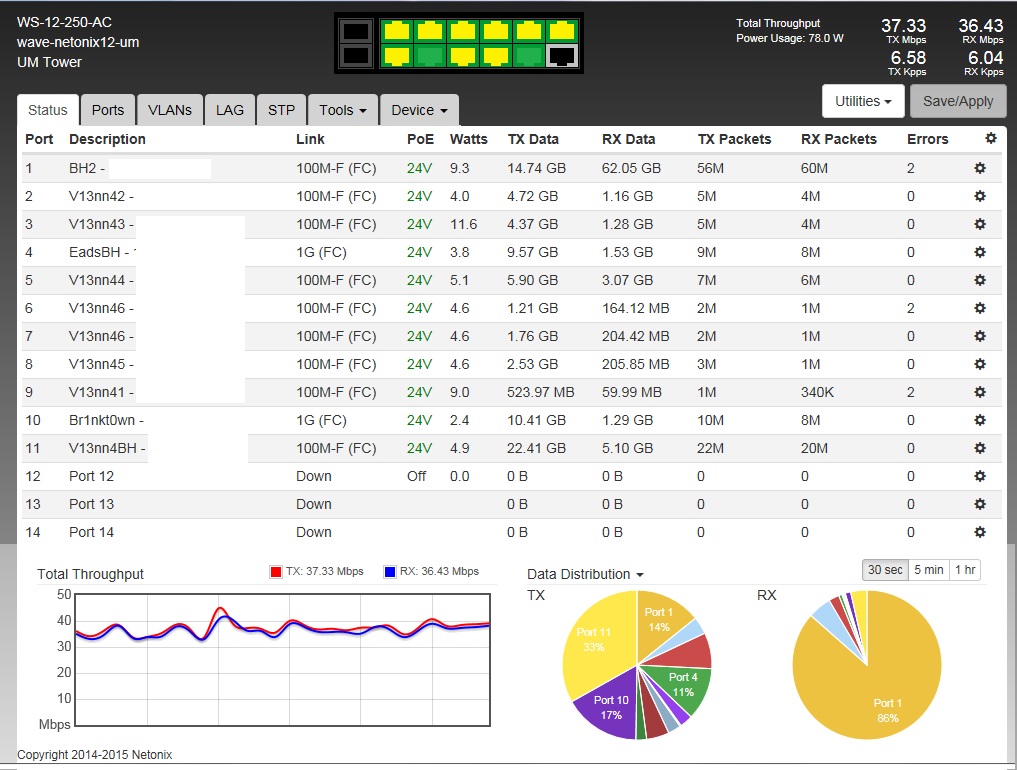
Task: Click the gear icon for Port 14
Action: pos(980,532)
